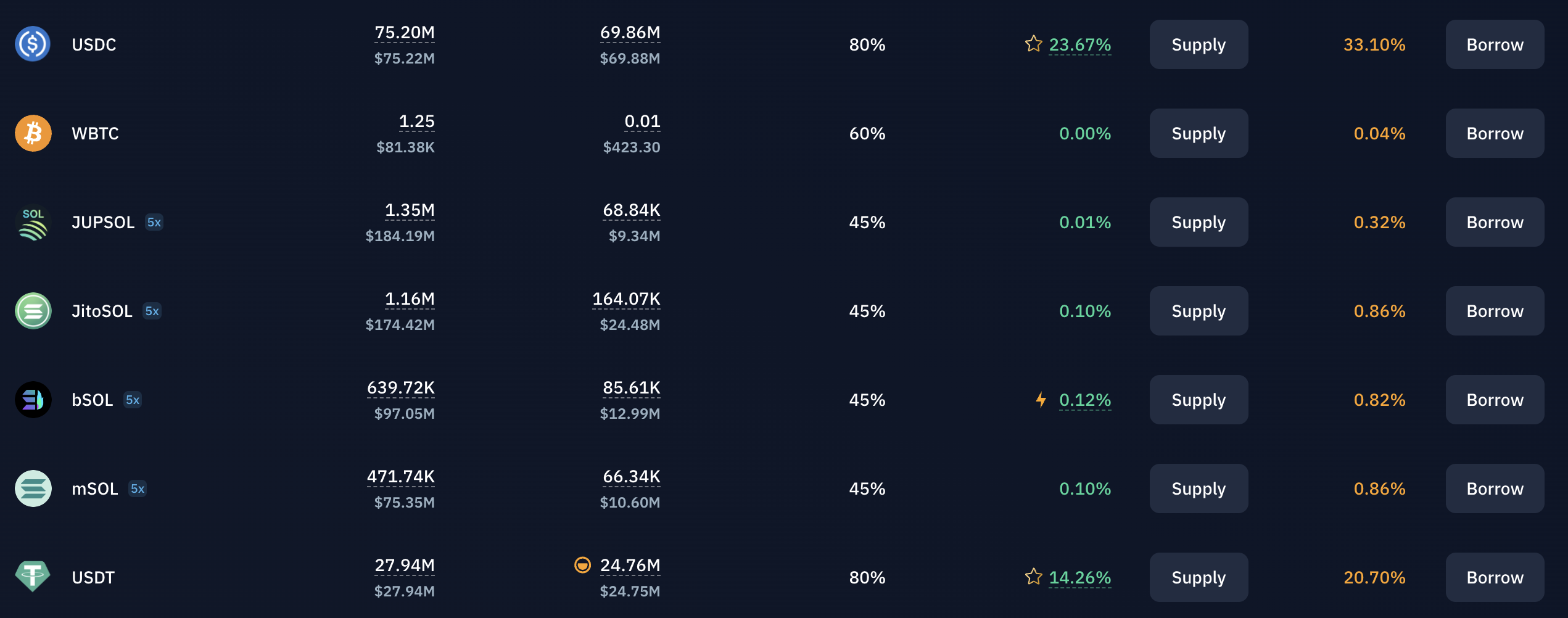Click the JUPSOL asset name
Image resolution: width=1568 pixels, height=618 pixels.
103,222
